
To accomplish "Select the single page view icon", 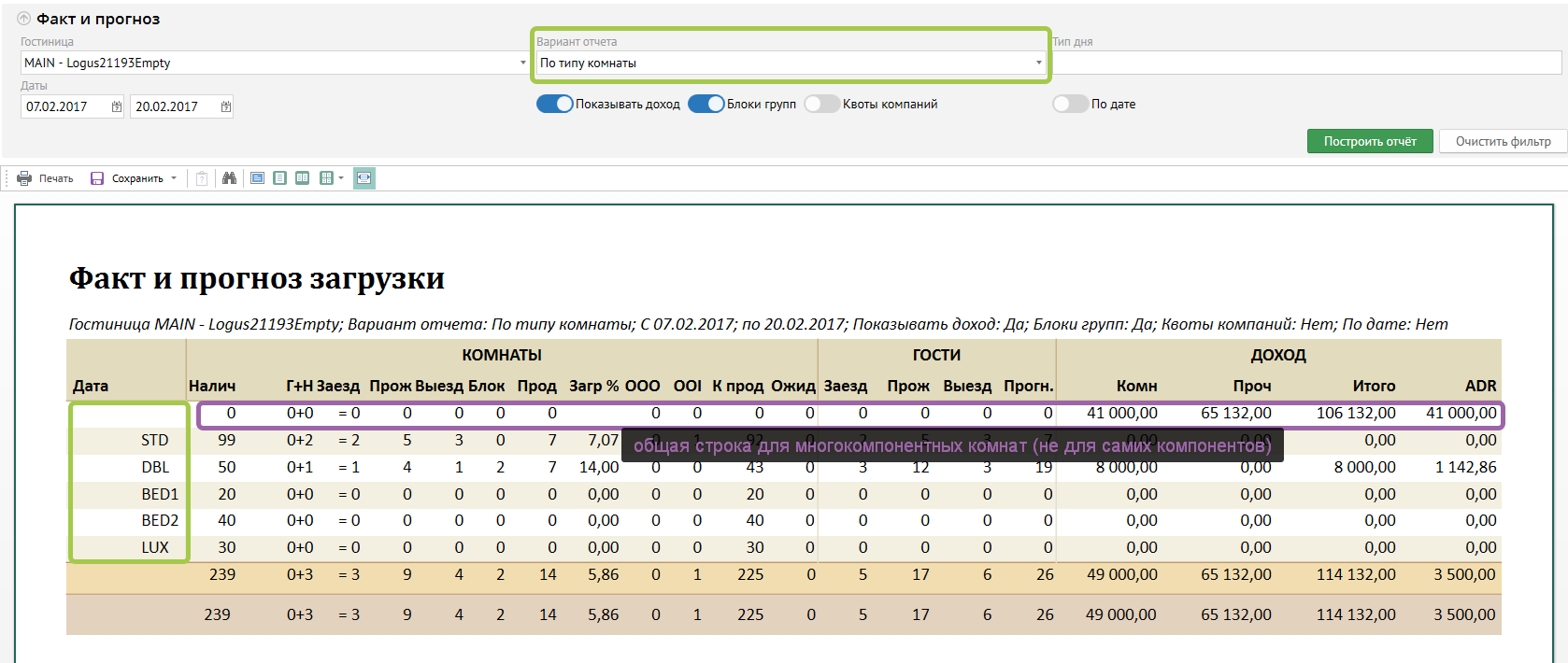I will 279,178.
